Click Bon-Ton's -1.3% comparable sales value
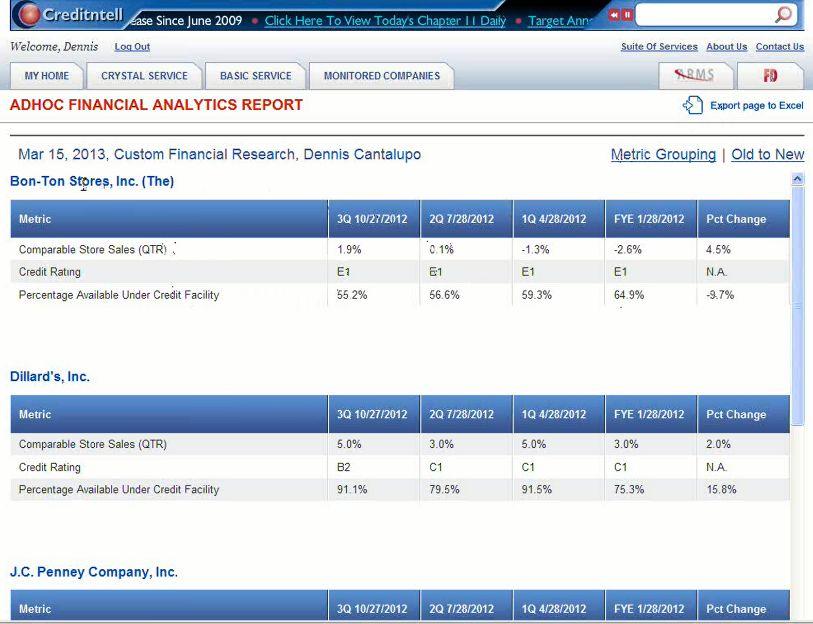The image size is (813, 624). pyautogui.click(x=535, y=249)
